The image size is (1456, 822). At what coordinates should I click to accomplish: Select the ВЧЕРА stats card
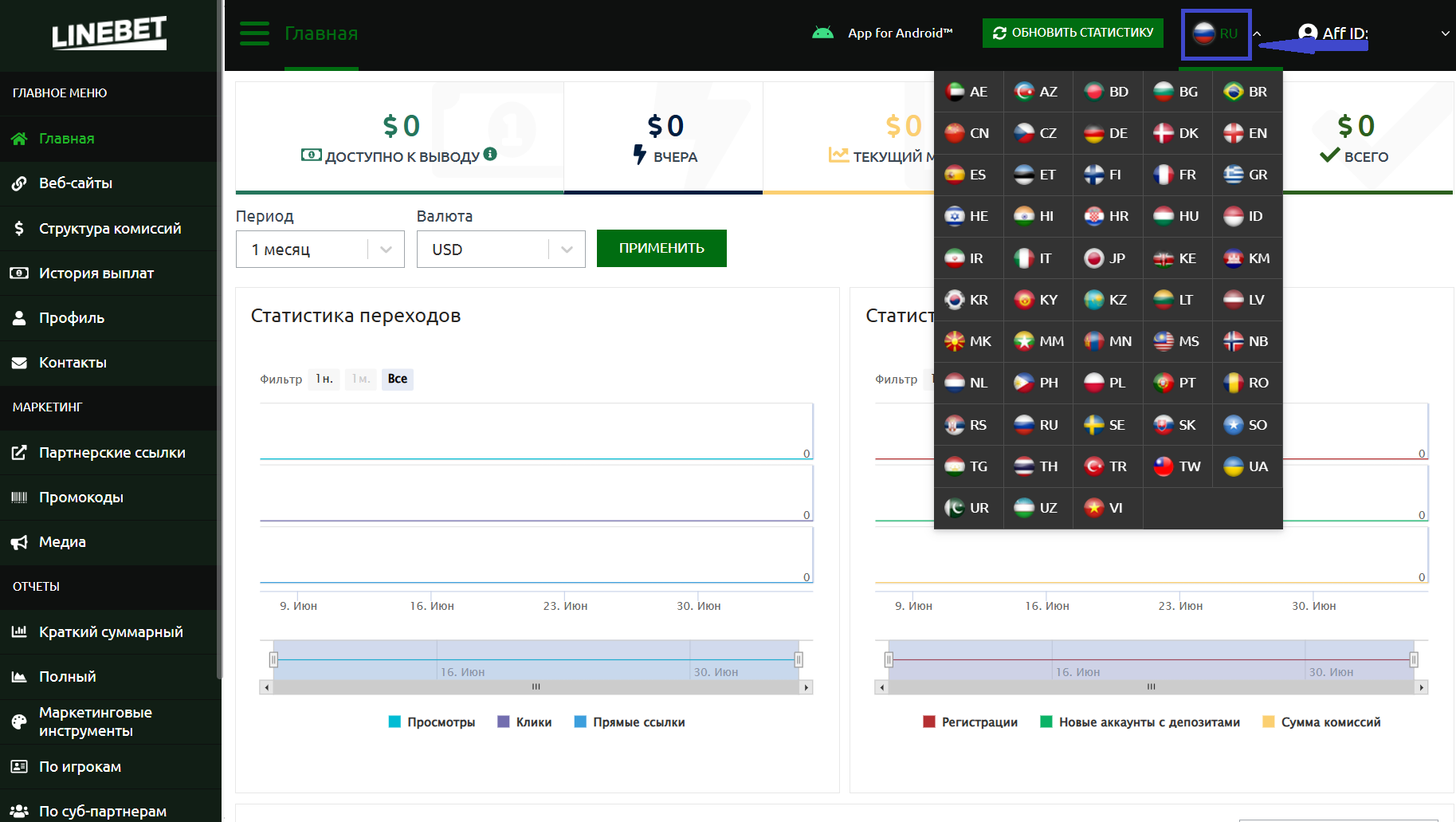coord(664,137)
